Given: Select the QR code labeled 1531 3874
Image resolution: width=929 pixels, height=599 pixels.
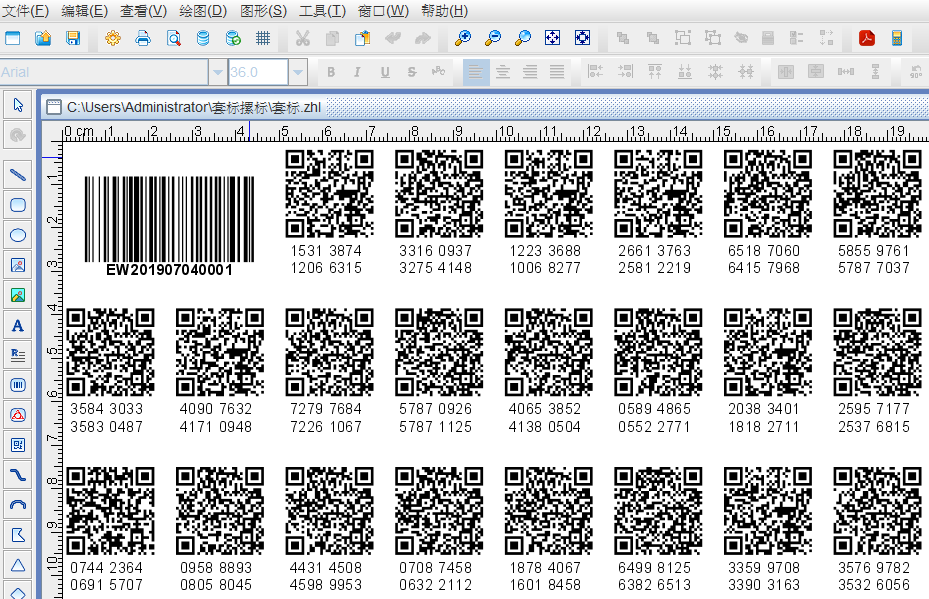Looking at the screenshot, I should tap(329, 194).
